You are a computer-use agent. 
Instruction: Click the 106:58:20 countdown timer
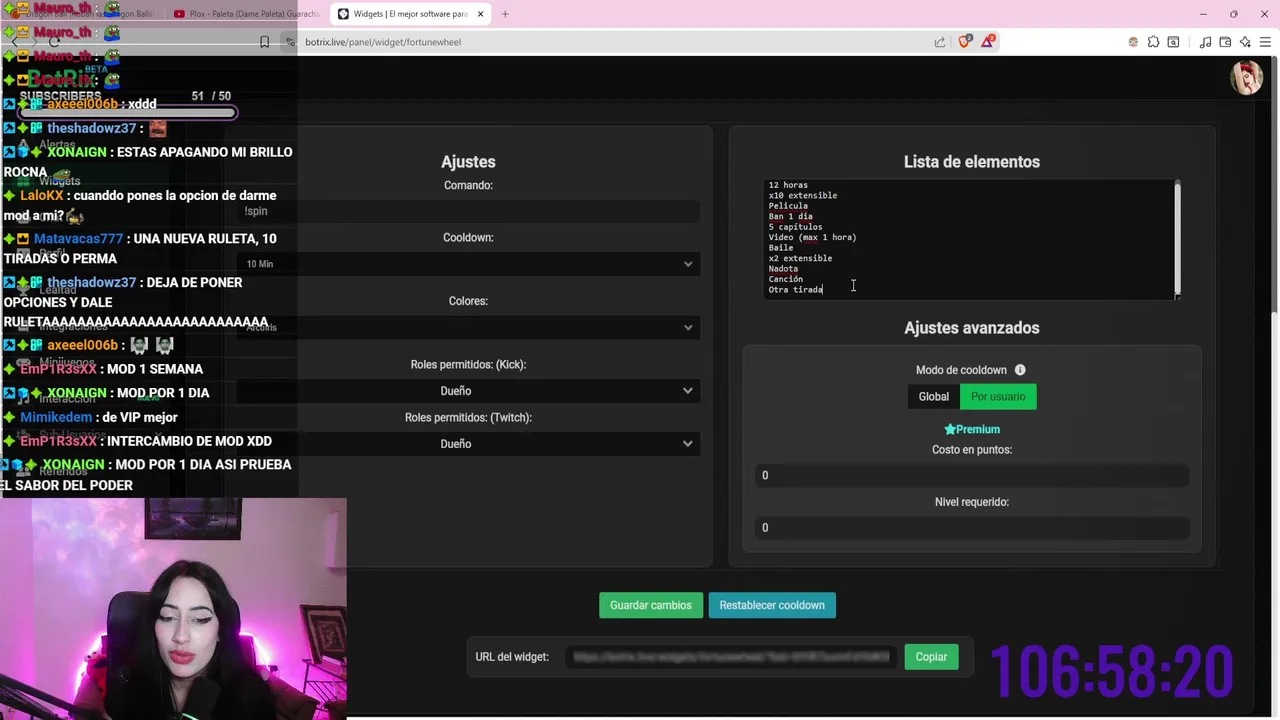(x=1111, y=671)
